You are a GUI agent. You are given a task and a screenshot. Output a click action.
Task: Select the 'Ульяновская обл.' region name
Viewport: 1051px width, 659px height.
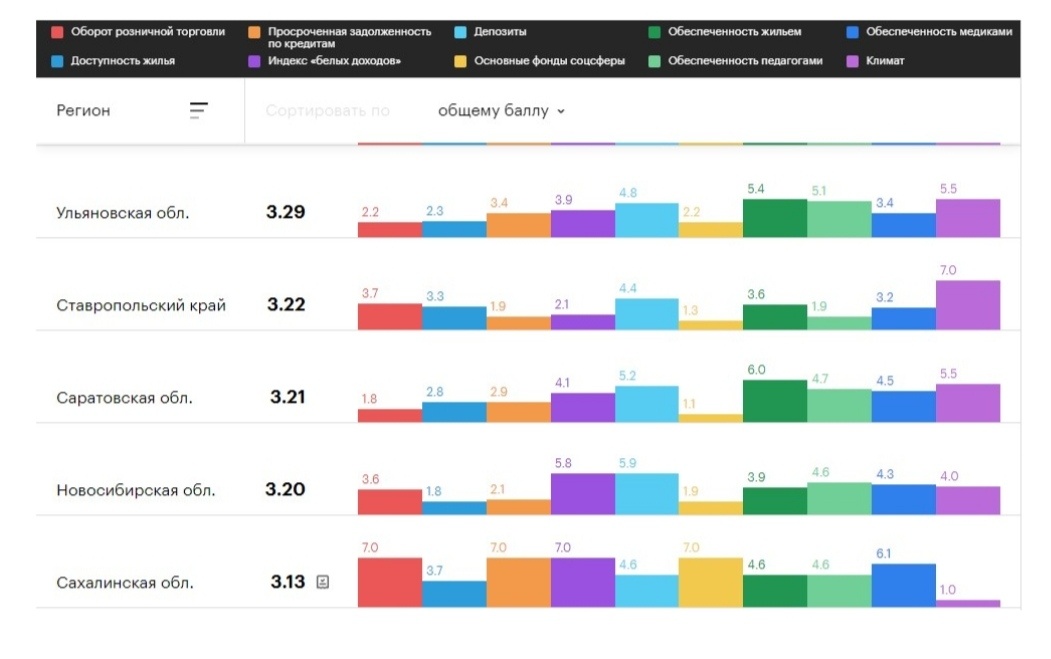tap(123, 213)
